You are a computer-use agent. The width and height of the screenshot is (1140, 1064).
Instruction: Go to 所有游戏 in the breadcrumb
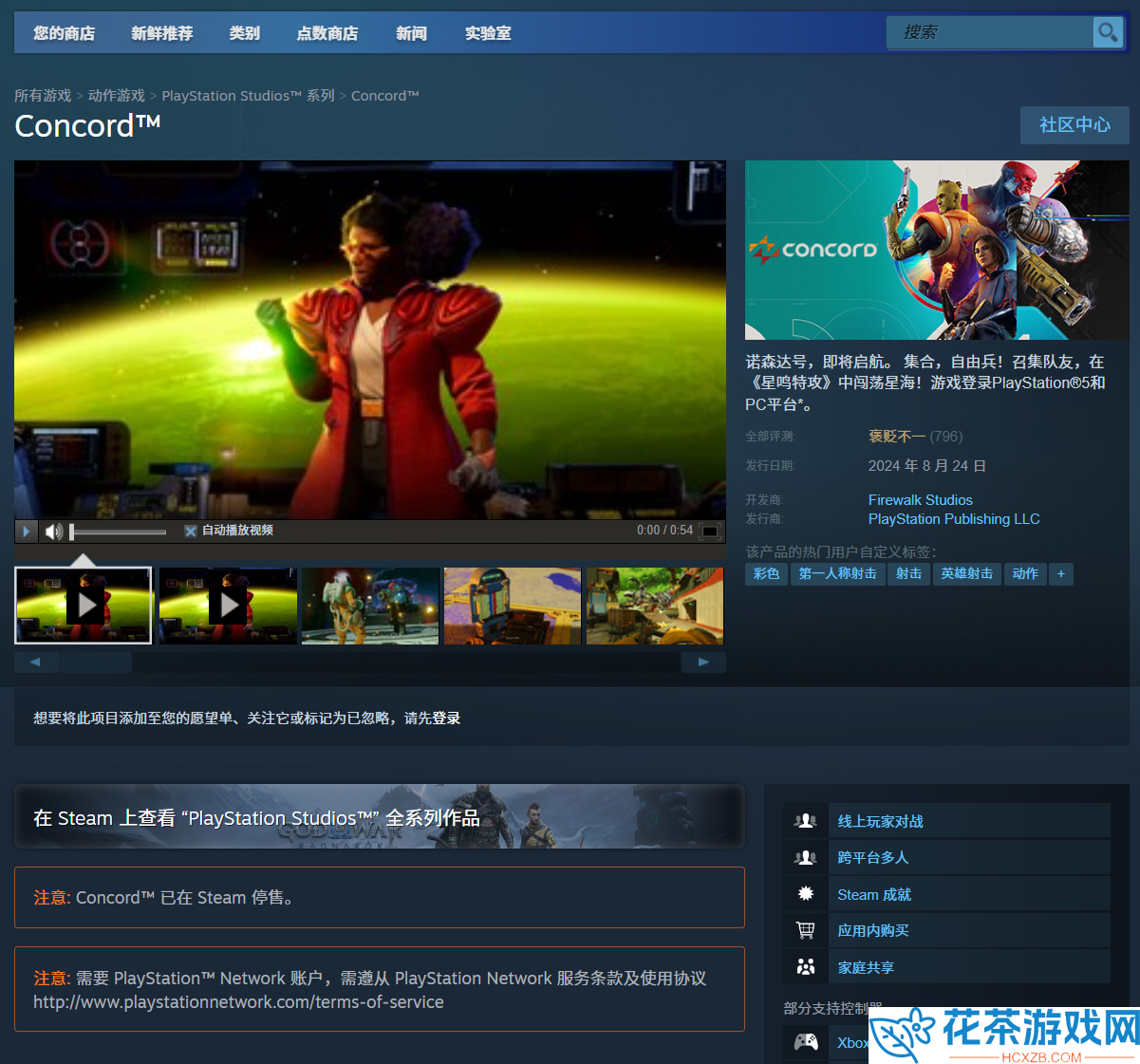pos(43,96)
